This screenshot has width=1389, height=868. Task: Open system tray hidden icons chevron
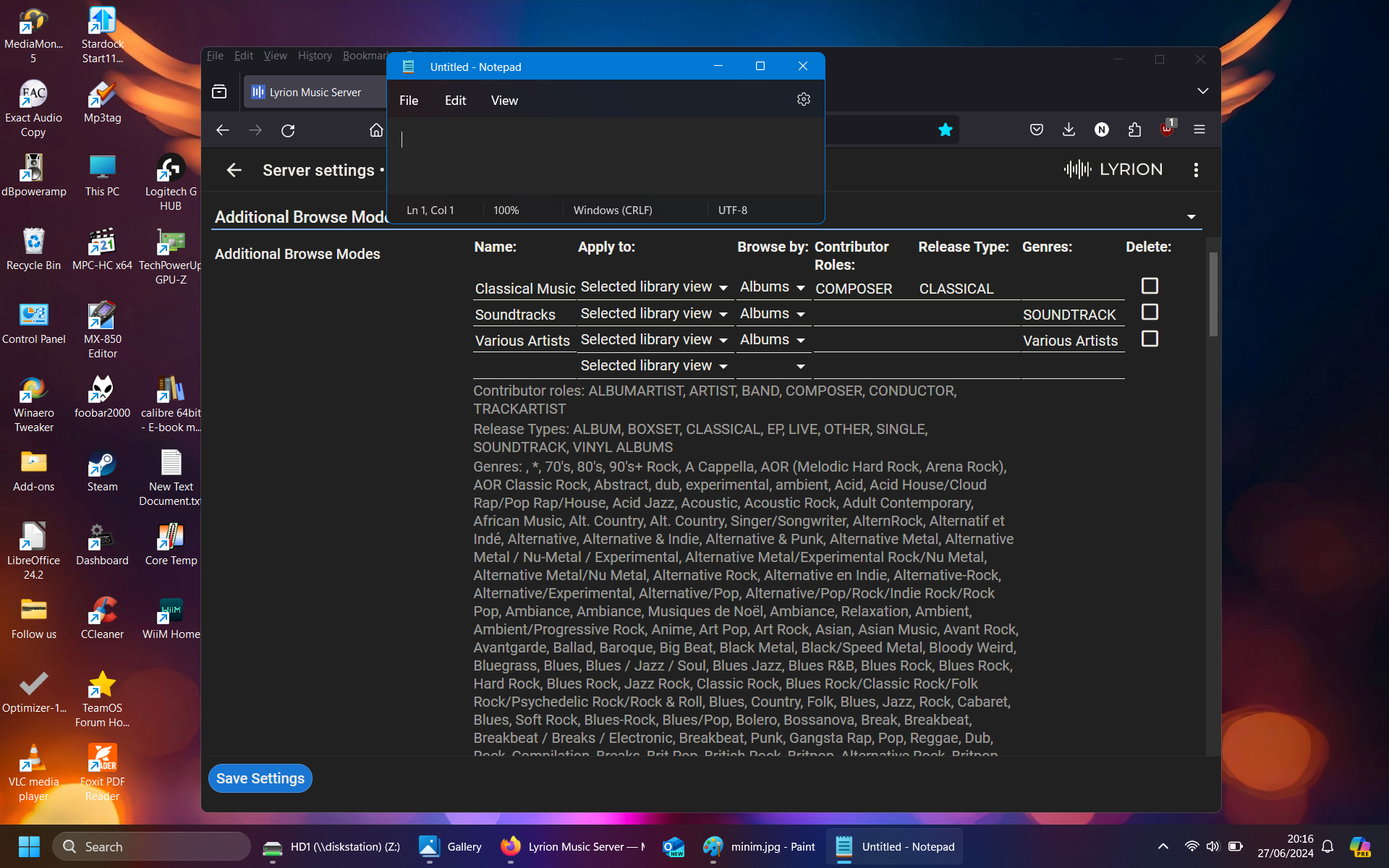coord(1163,846)
